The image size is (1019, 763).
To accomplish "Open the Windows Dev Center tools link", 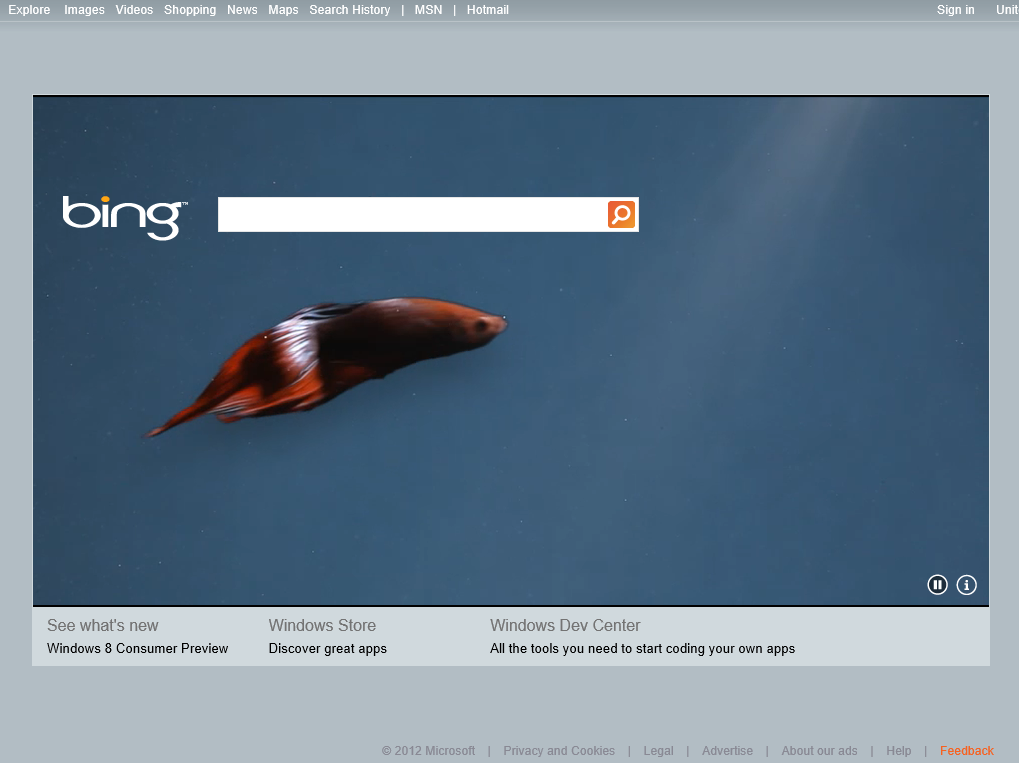I will coord(642,648).
